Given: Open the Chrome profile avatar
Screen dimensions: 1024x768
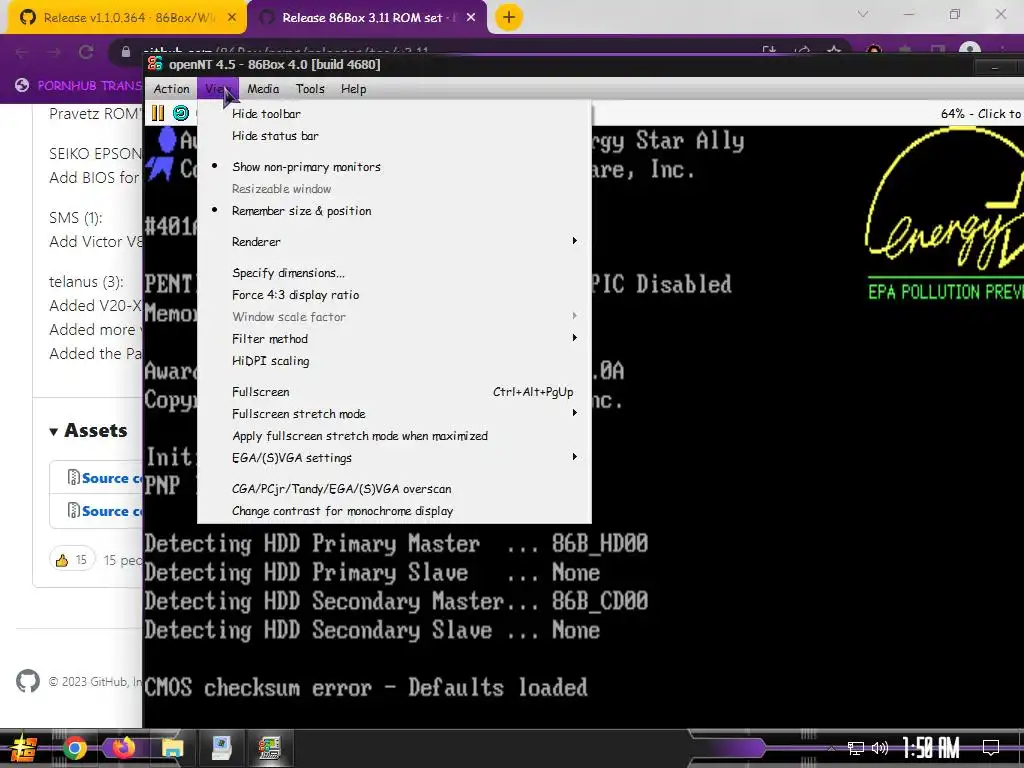Looking at the screenshot, I should click(970, 50).
